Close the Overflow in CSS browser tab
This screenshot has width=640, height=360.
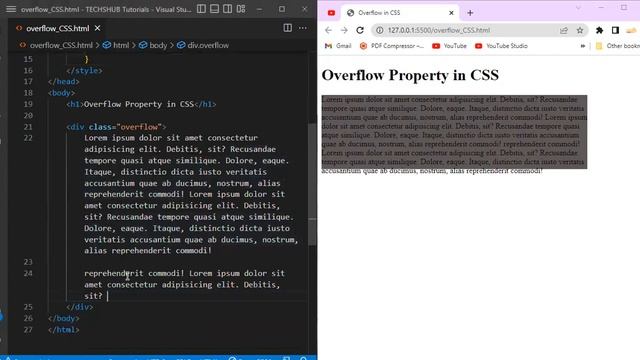[x=451, y=13]
